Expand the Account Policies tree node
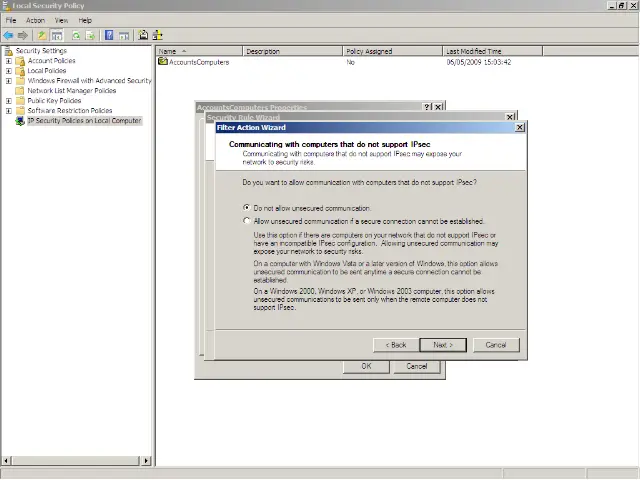The image size is (640, 480). [x=9, y=61]
